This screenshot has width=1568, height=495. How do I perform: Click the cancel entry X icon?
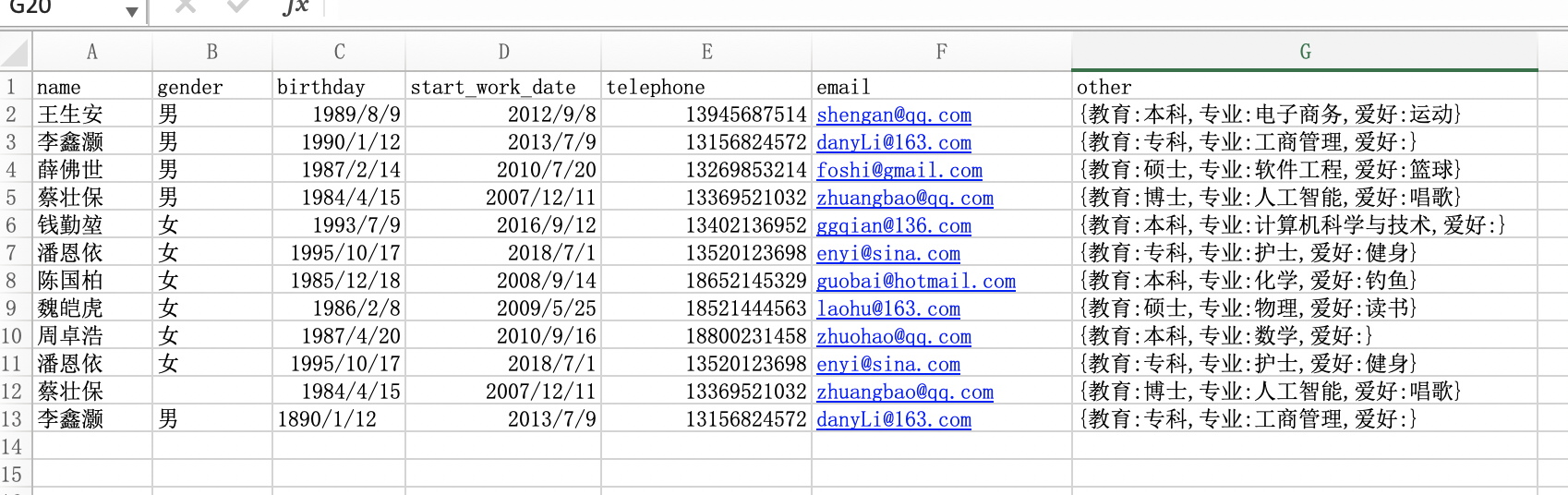click(x=186, y=7)
